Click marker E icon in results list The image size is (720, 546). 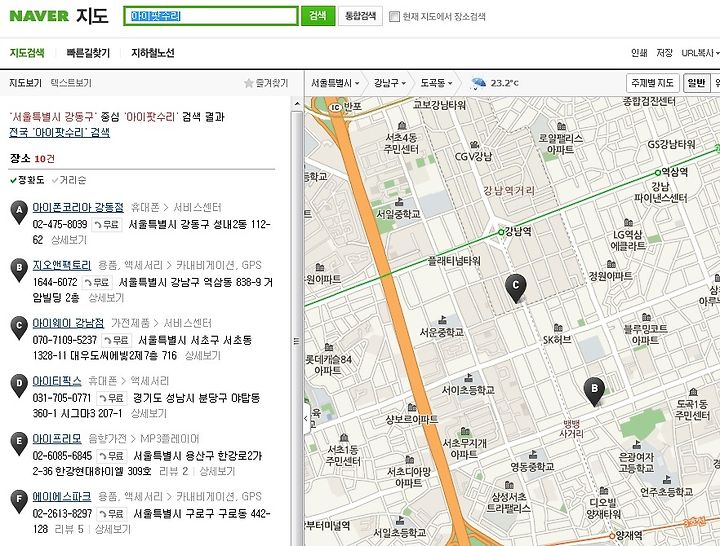pos(19,444)
